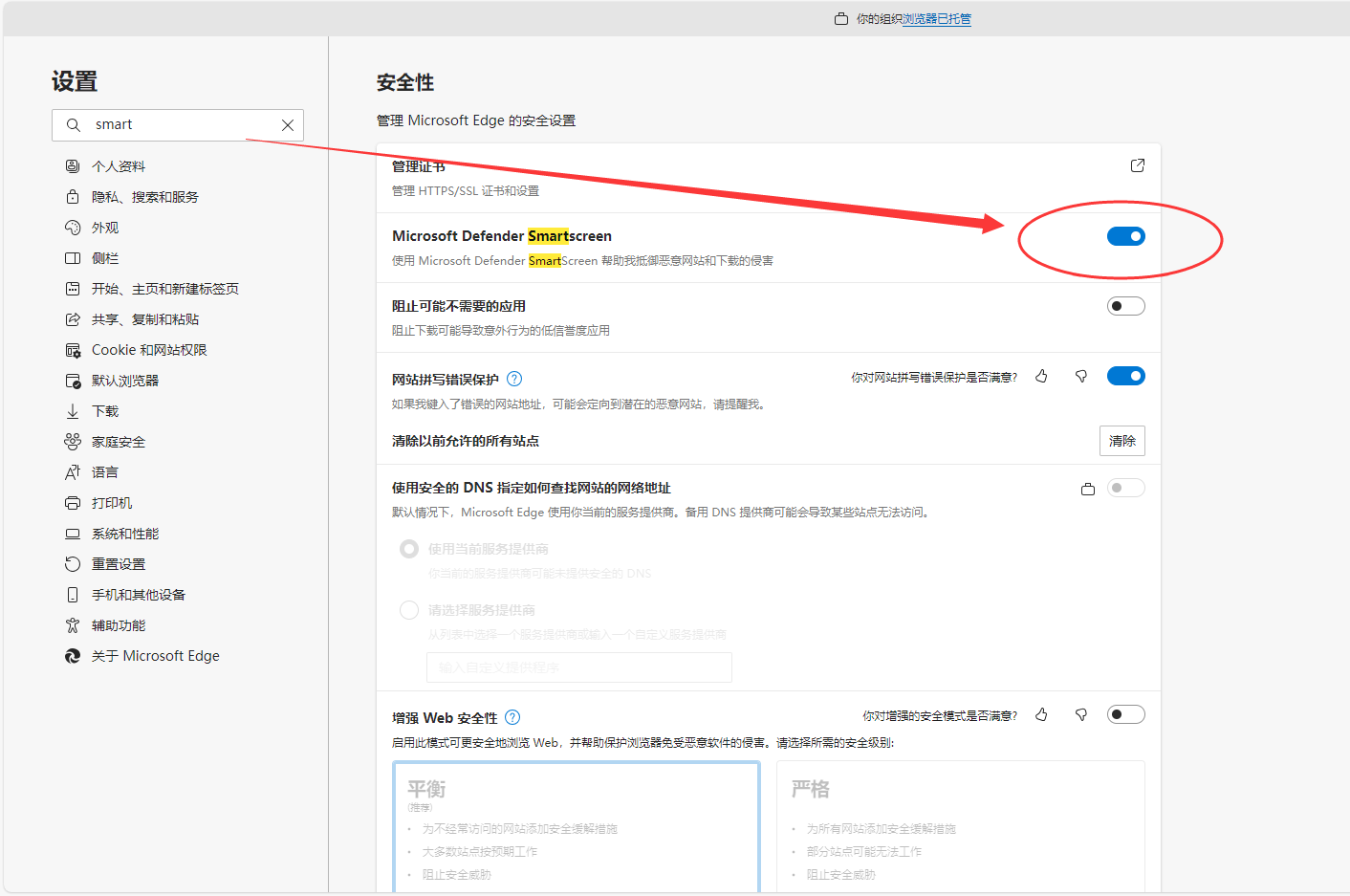Click the help icon next to 网站拼写错误保护
The height and width of the screenshot is (896, 1350).
[x=514, y=379]
